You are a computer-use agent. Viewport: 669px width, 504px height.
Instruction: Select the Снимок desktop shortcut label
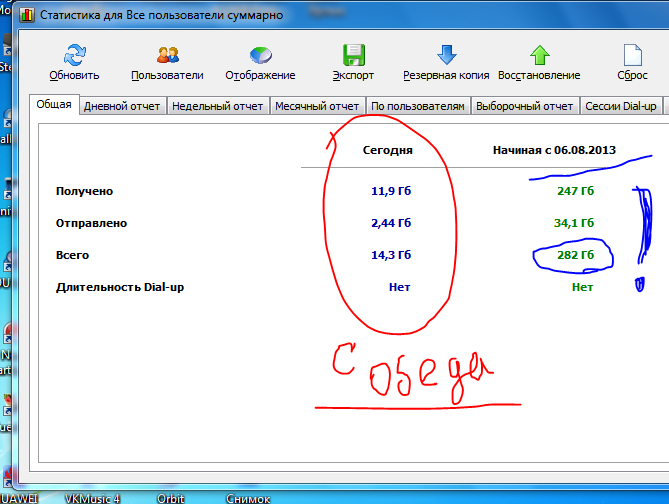[248, 498]
